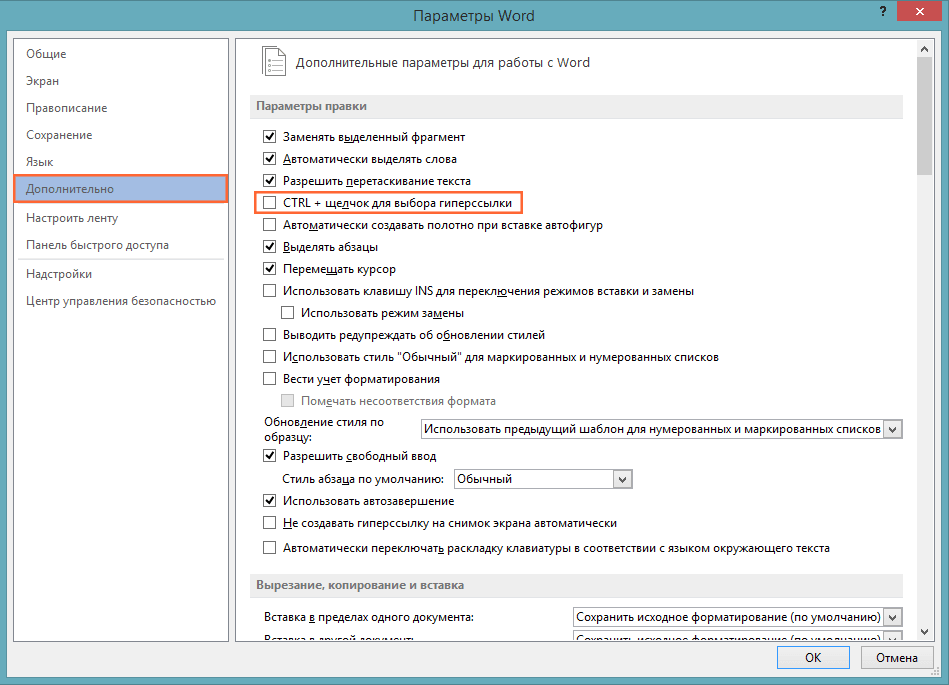Check Автоматически создавать полотно при вставке автофигур
The image size is (949, 685).
click(269, 225)
